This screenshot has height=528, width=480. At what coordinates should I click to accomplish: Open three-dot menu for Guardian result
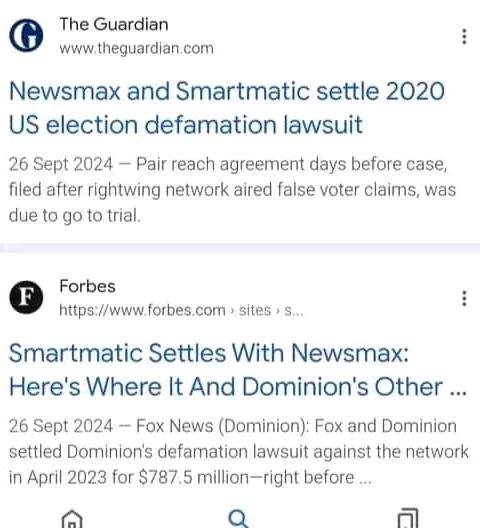tap(464, 36)
